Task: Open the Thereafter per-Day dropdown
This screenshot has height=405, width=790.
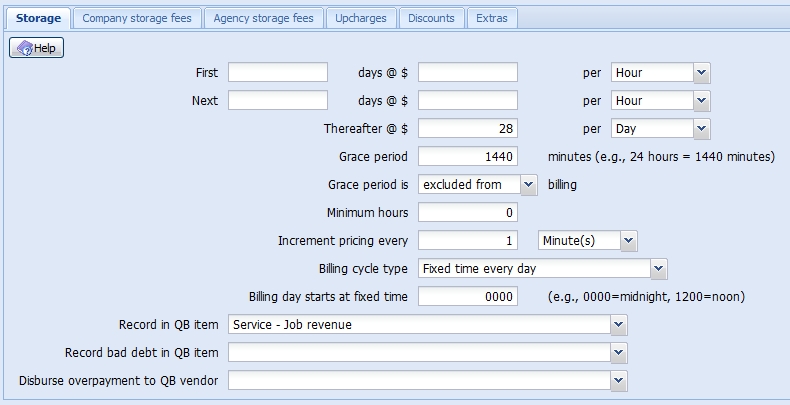Action: 701,128
